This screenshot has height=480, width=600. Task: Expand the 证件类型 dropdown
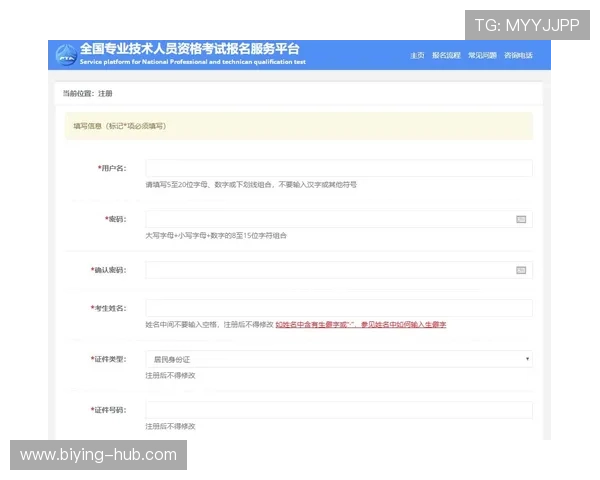(x=339, y=359)
